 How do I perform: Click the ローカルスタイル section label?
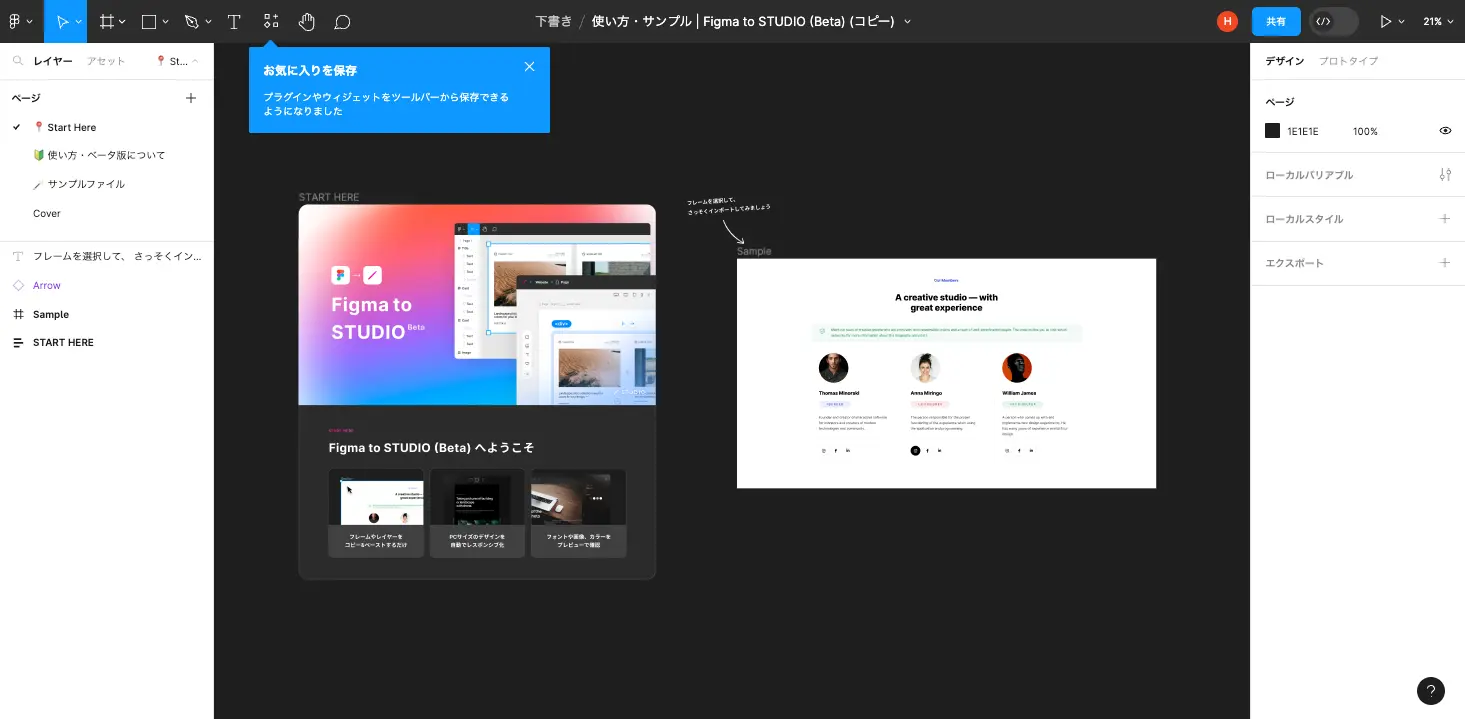1304,219
